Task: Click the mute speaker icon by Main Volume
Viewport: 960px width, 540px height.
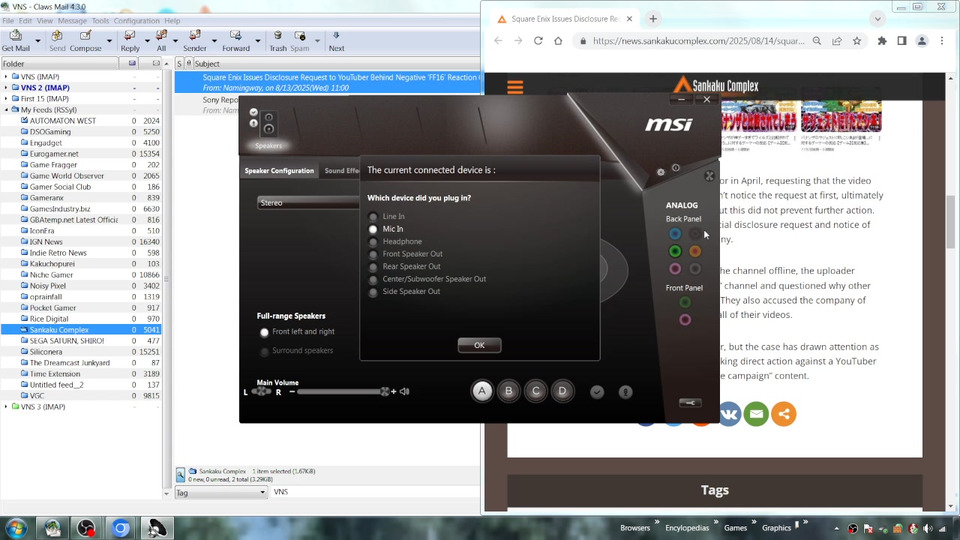Action: [x=405, y=391]
